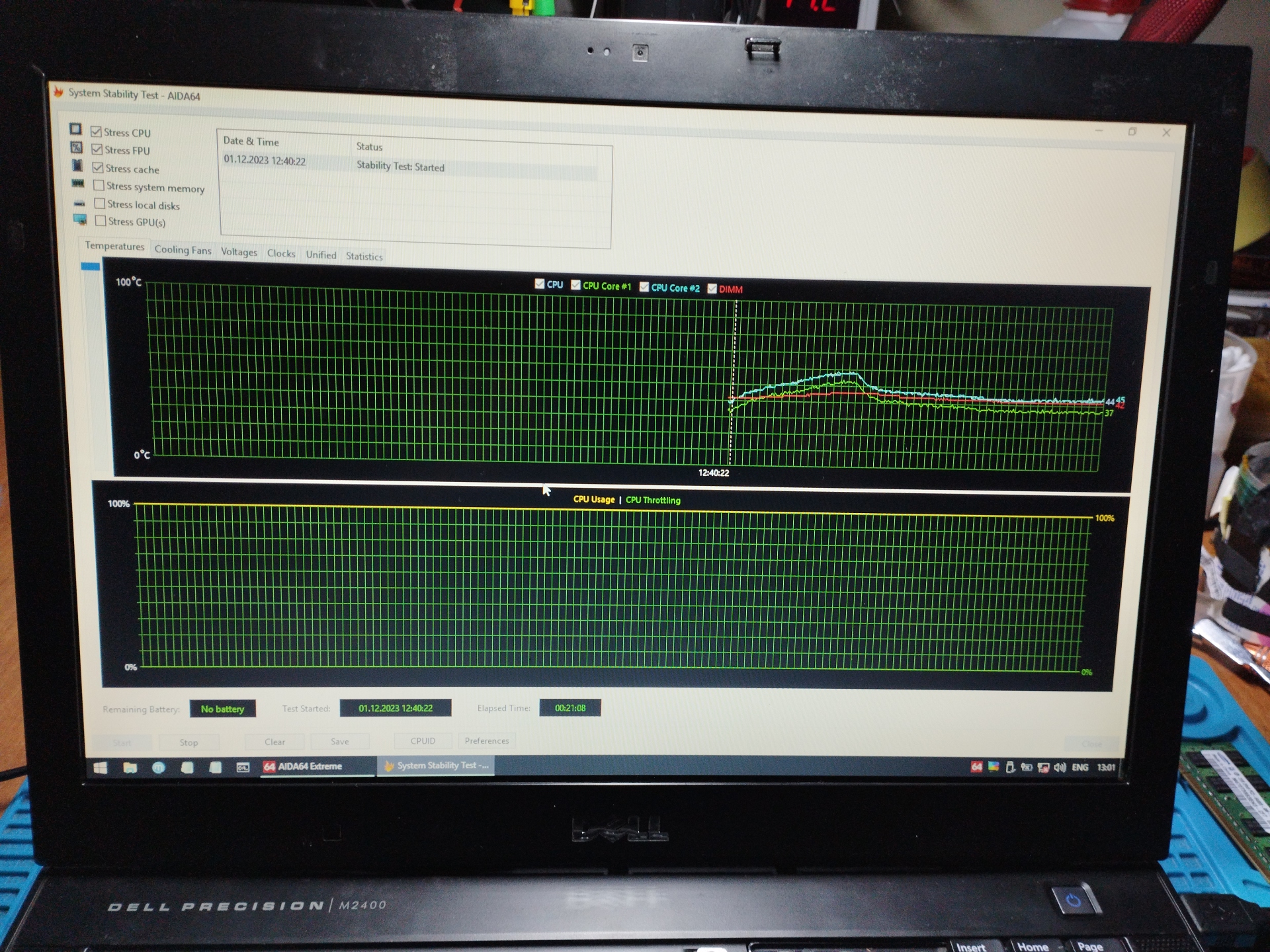The width and height of the screenshot is (1270, 952).
Task: Open the volume speaker tray icon
Action: 1060,768
